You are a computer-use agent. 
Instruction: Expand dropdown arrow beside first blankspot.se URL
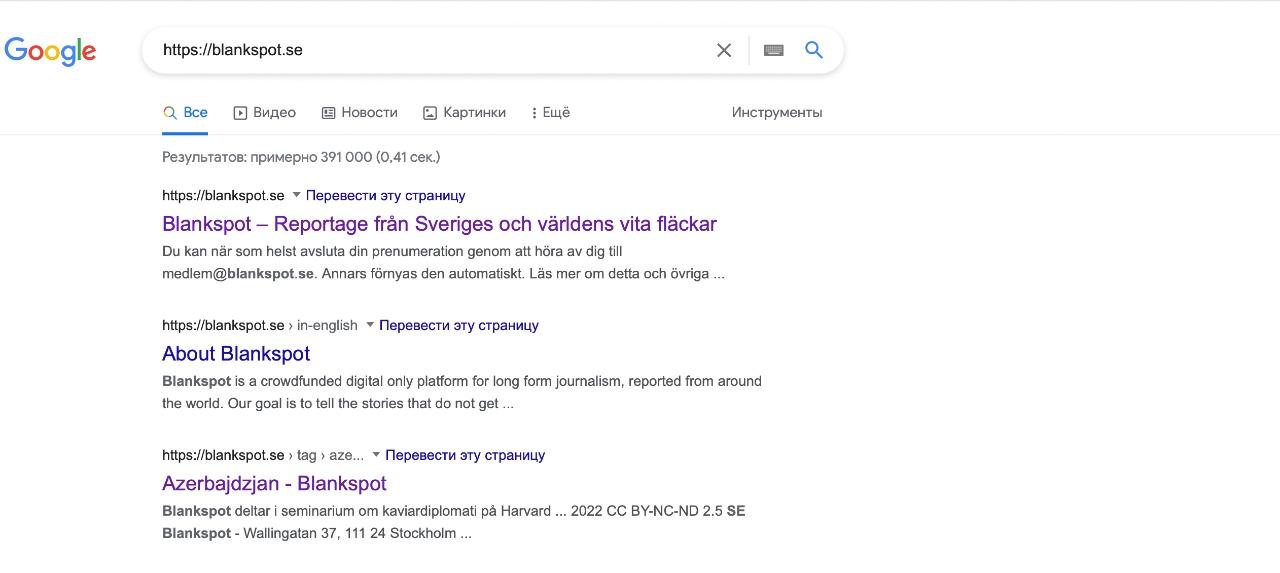tap(296, 195)
